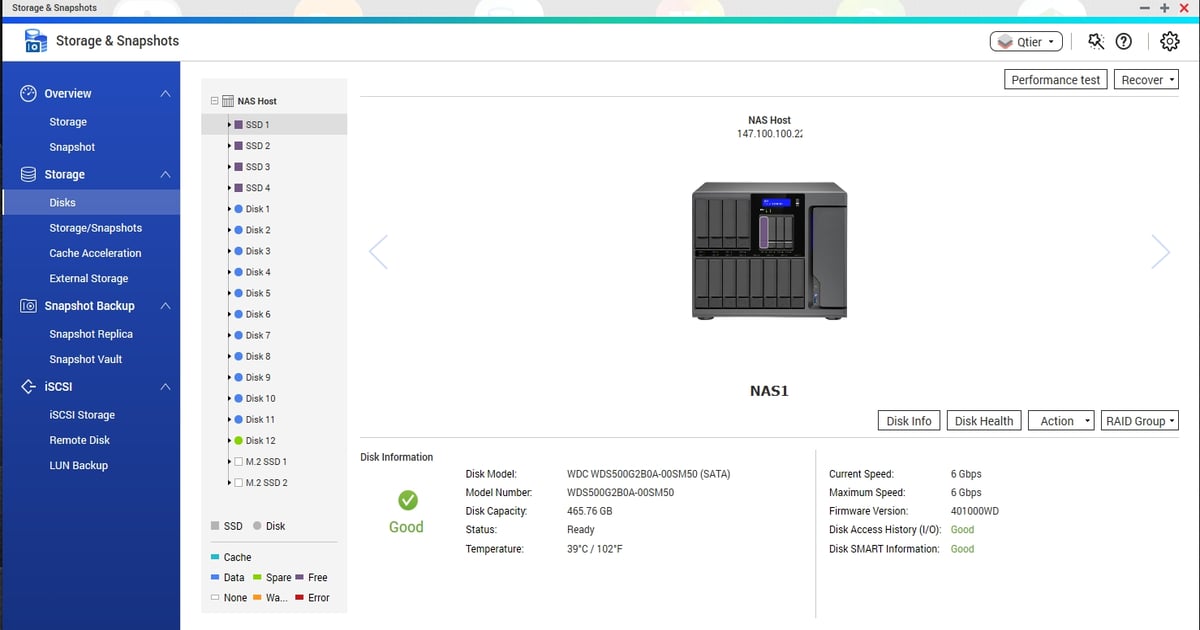The width and height of the screenshot is (1200, 630).
Task: Open the Help icon near top right
Action: (x=1123, y=41)
